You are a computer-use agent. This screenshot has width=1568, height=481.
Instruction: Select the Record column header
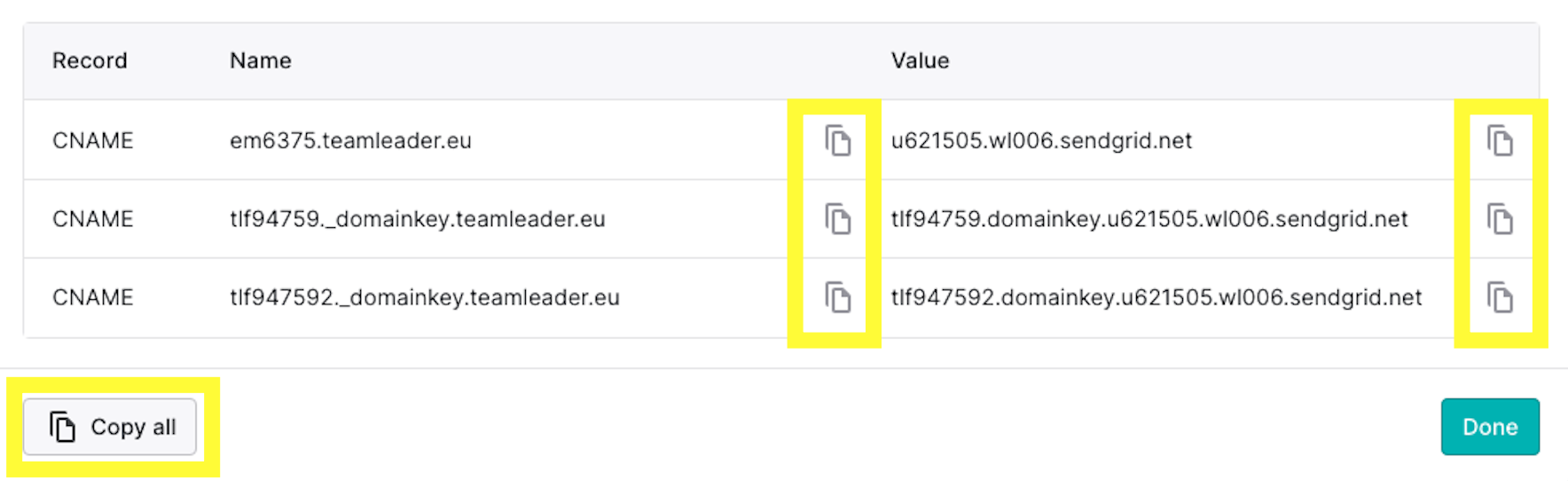(x=90, y=60)
